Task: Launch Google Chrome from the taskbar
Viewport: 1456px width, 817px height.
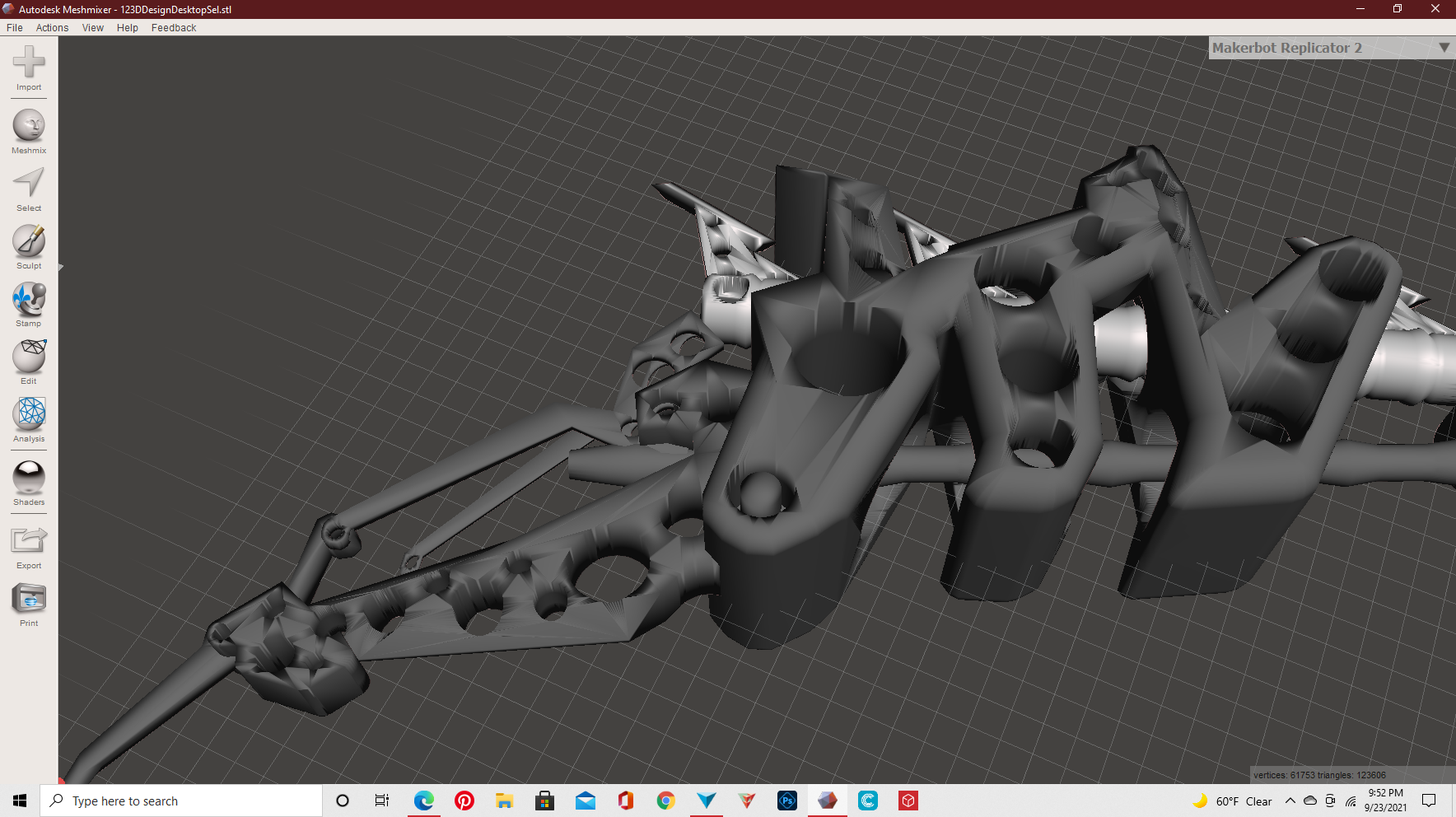Action: (x=666, y=801)
